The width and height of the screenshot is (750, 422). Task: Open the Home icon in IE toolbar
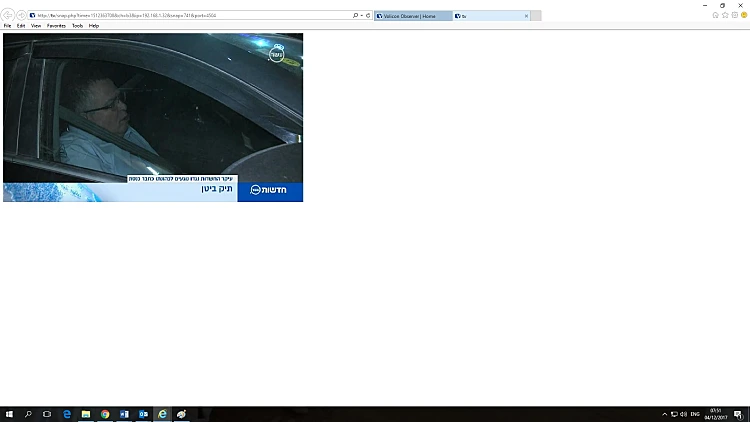tap(715, 15)
